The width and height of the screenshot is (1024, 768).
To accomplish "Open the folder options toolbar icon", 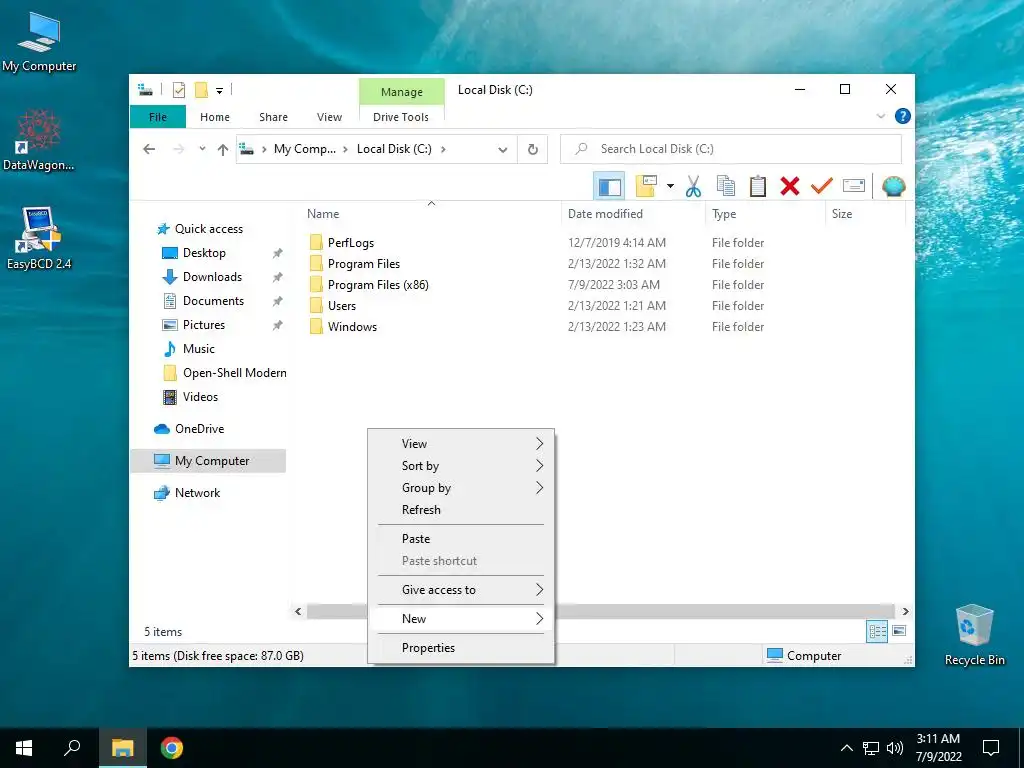I will click(x=646, y=186).
